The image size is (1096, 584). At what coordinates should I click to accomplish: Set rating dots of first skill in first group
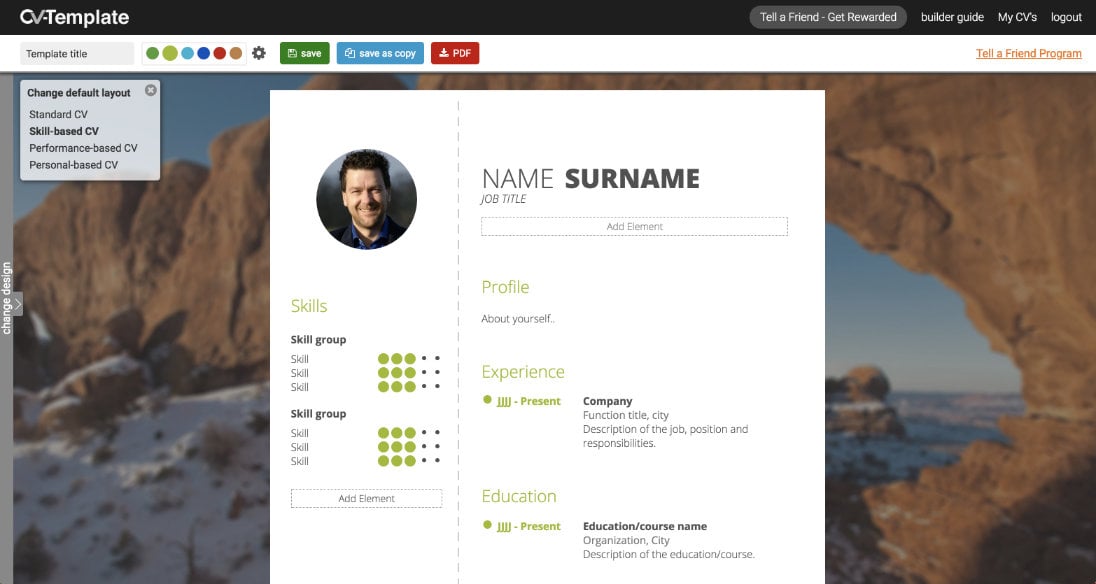[409, 358]
